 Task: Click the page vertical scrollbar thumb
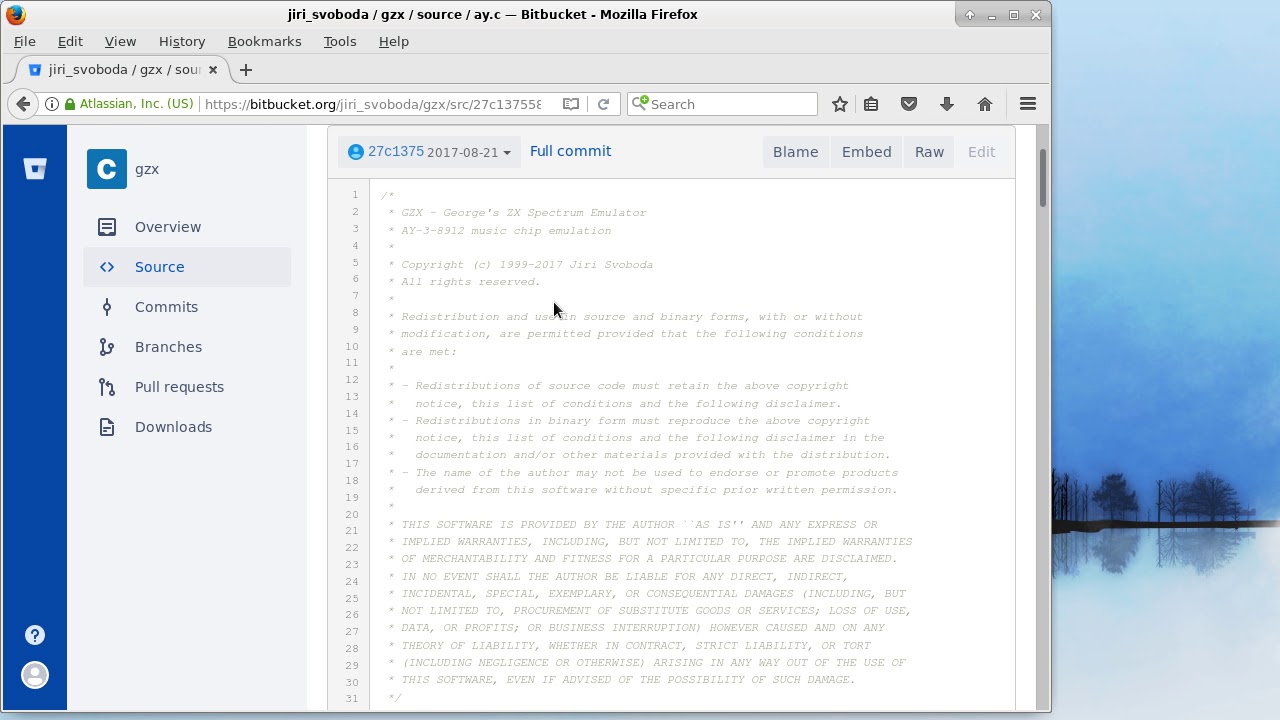(x=1043, y=178)
